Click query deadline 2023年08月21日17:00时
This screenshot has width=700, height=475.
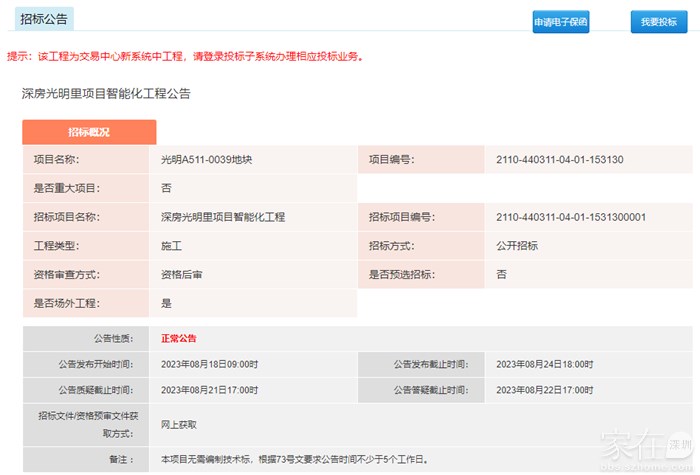(x=209, y=389)
